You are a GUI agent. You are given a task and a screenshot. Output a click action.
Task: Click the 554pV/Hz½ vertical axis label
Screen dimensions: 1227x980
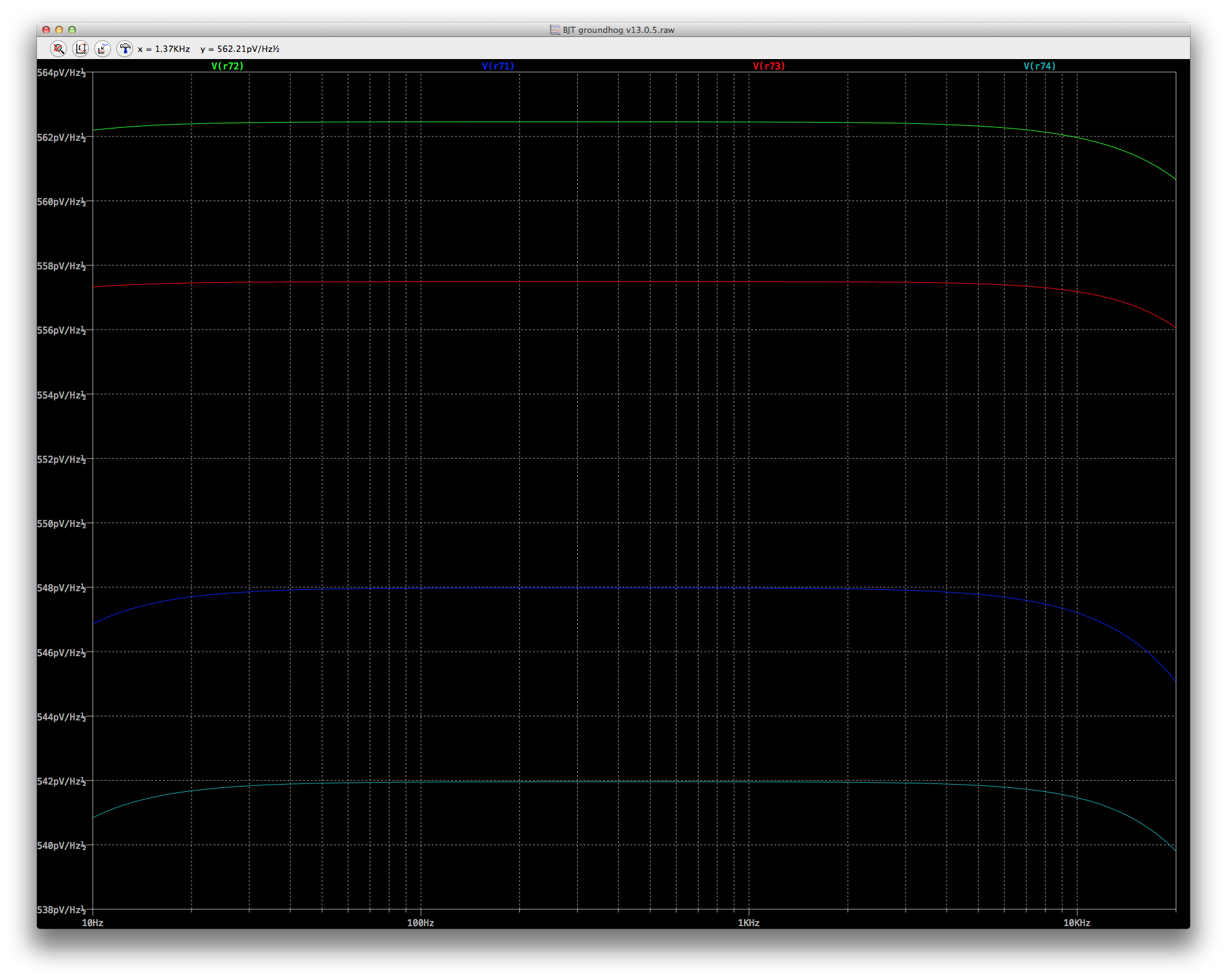coord(62,395)
